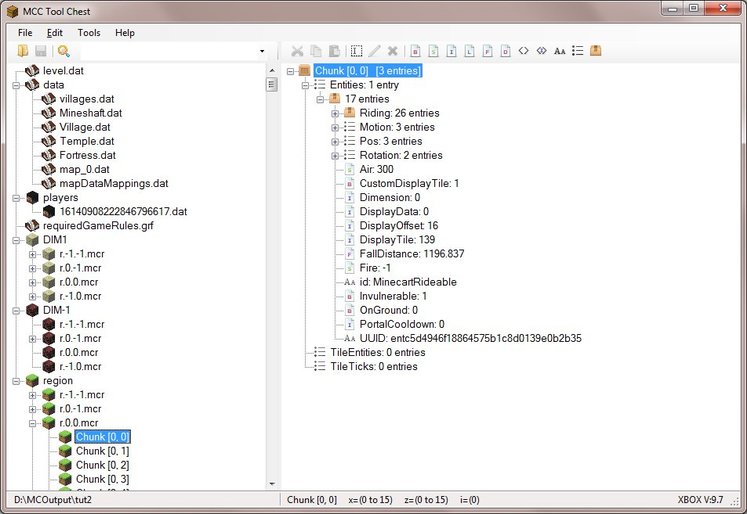
Task: Open the Edit menu
Action: pyautogui.click(x=55, y=33)
